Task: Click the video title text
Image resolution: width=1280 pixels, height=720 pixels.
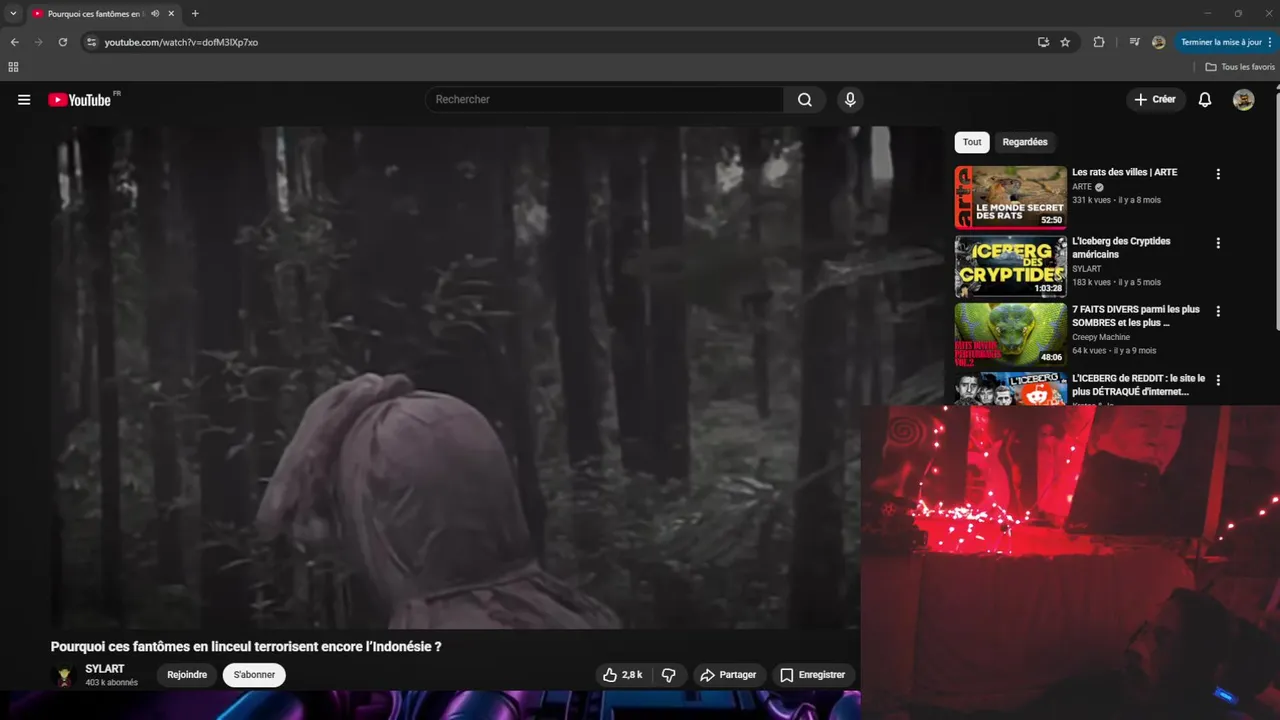Action: click(246, 647)
